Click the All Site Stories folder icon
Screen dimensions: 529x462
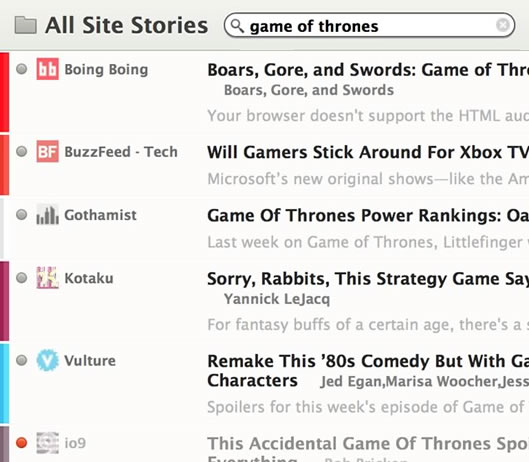26,25
